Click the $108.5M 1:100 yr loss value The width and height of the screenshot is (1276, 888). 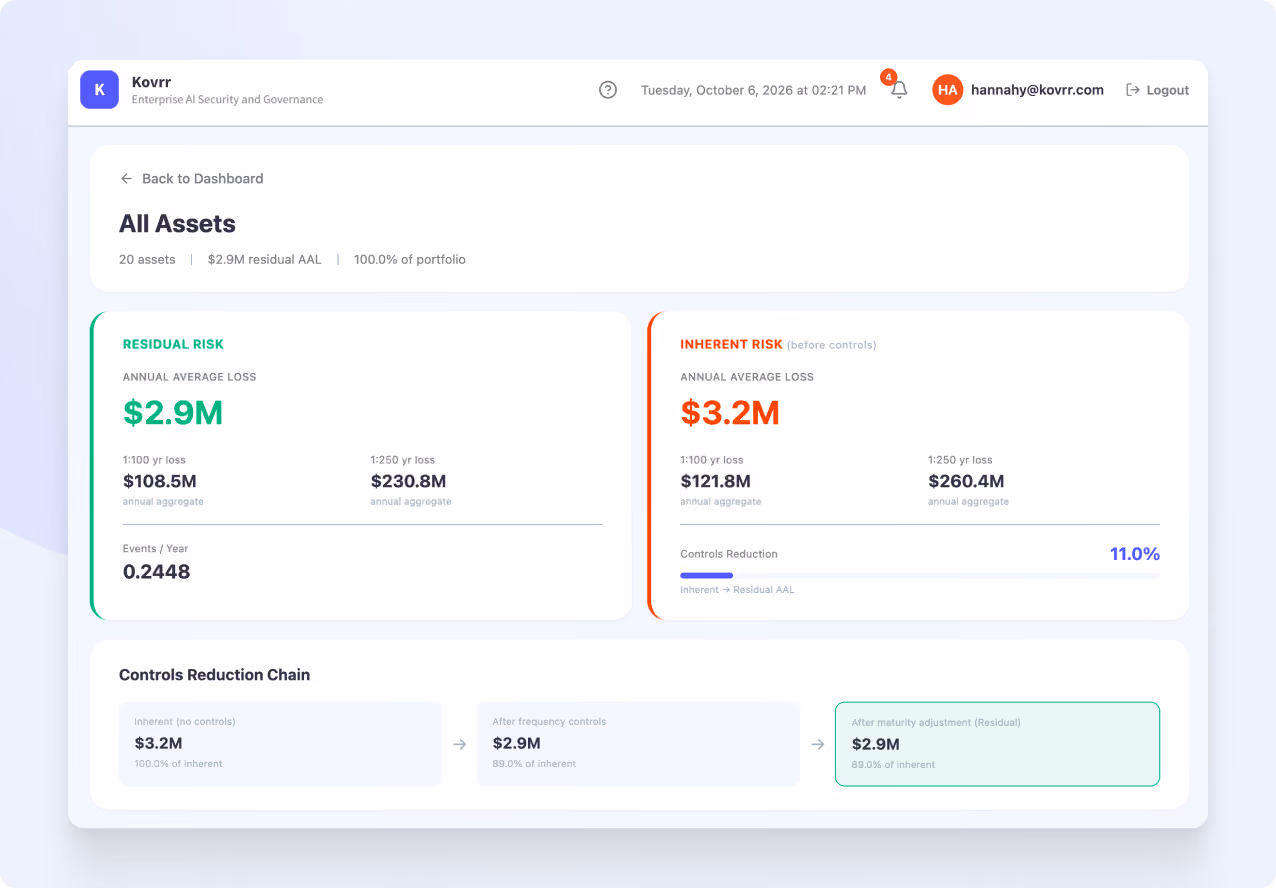[x=160, y=481]
